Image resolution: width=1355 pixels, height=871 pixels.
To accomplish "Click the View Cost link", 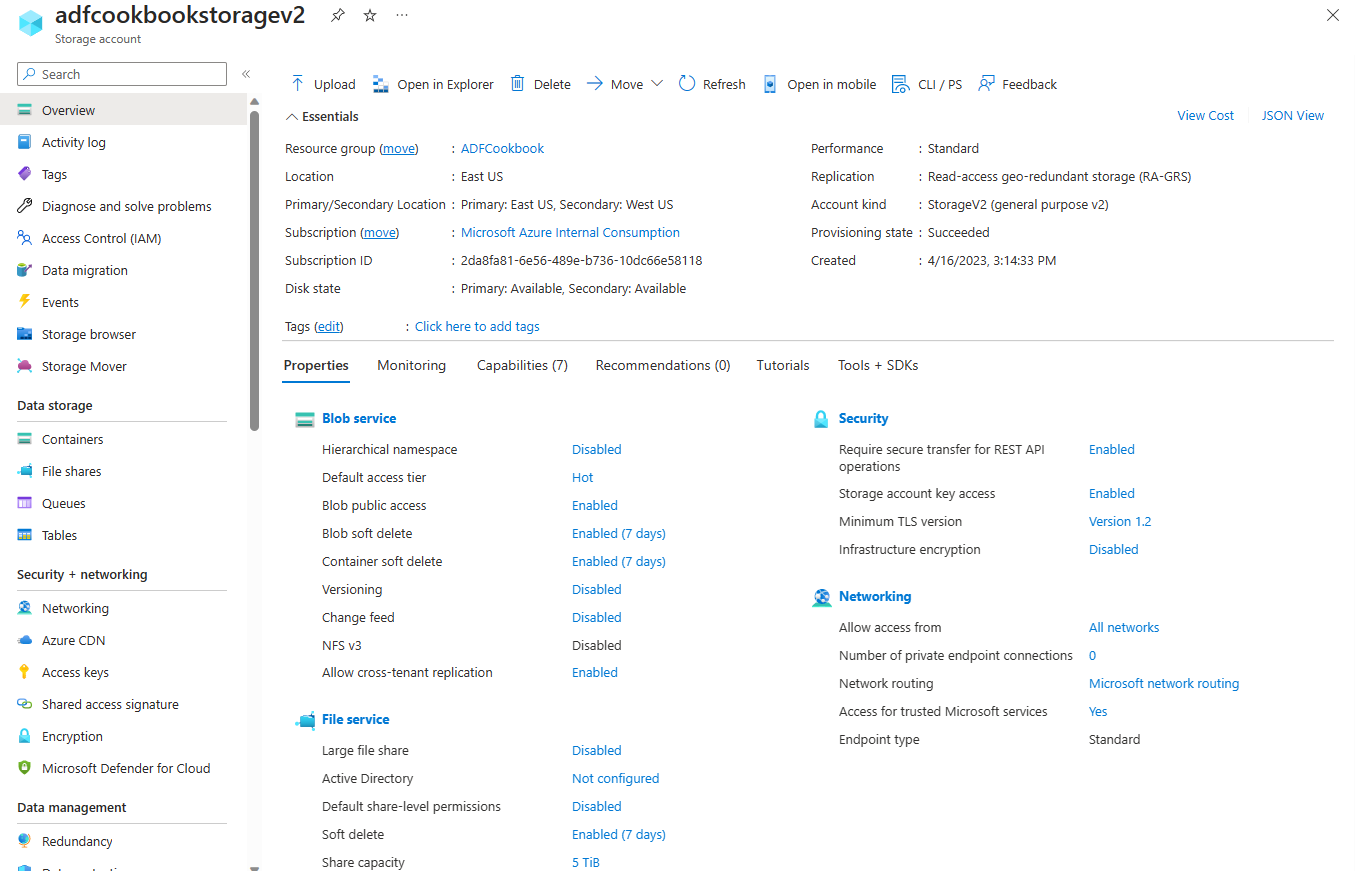I will point(1205,115).
